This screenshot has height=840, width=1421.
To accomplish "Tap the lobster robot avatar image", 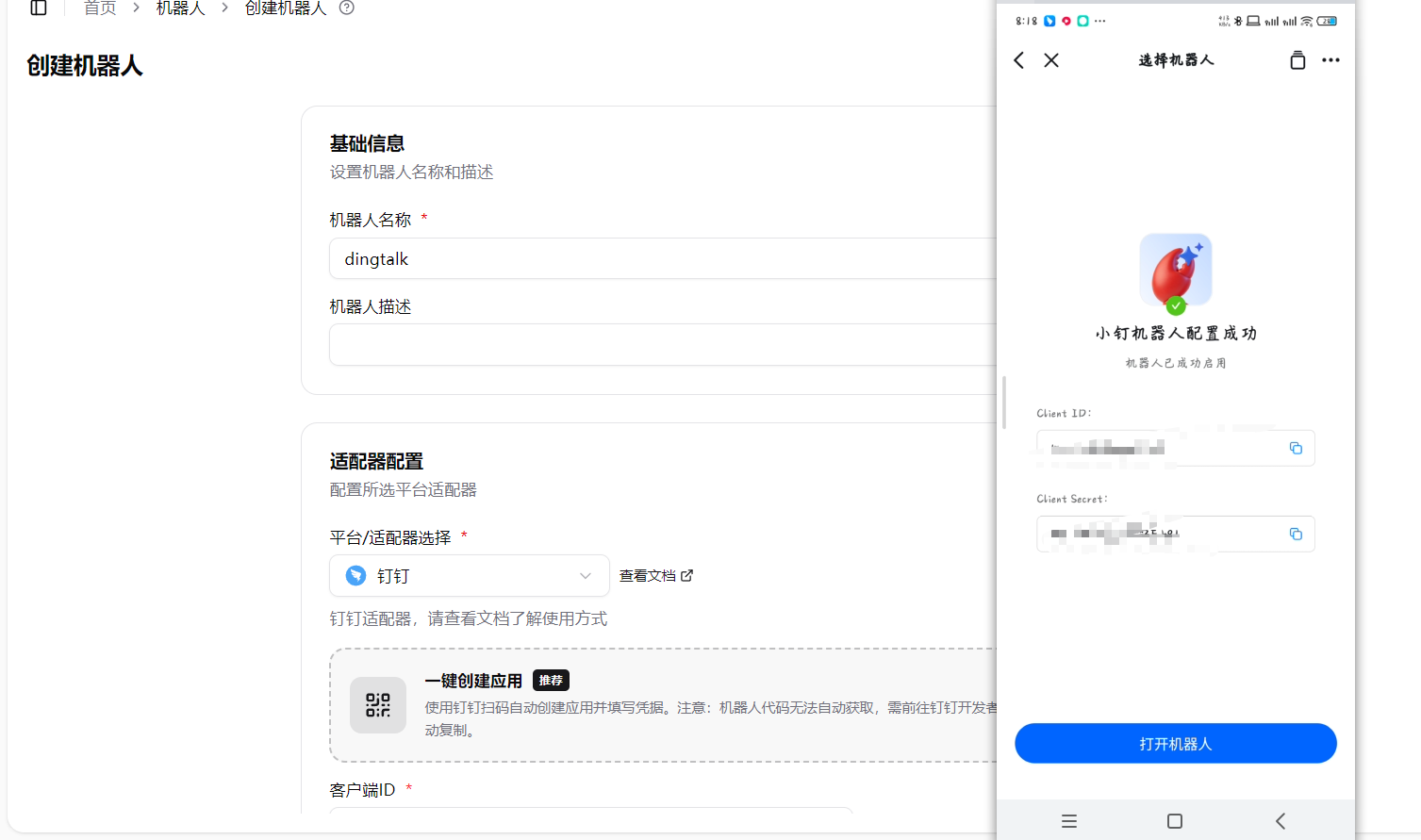I will pyautogui.click(x=1176, y=271).
